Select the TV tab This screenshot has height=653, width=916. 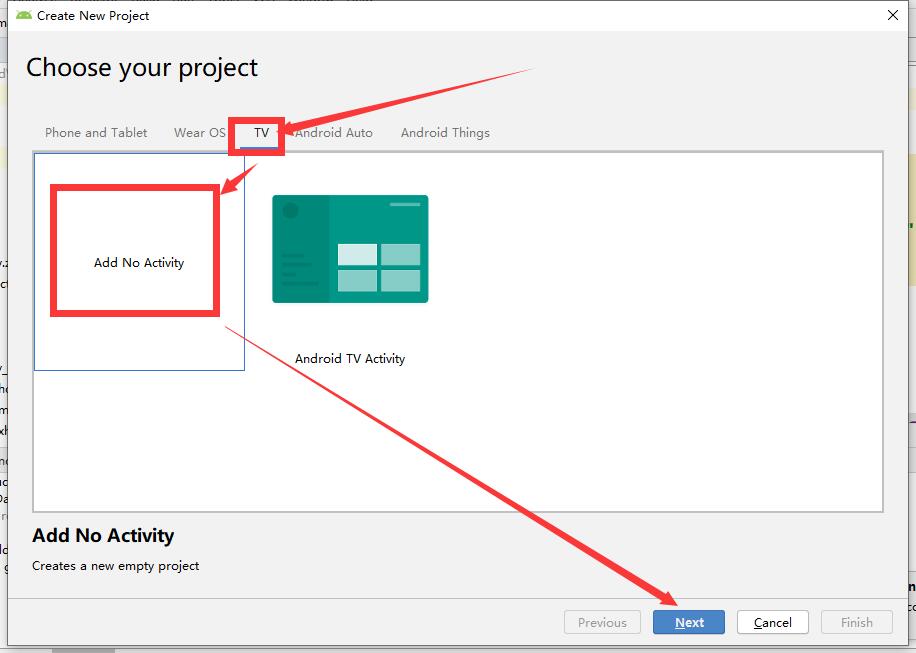click(x=261, y=133)
